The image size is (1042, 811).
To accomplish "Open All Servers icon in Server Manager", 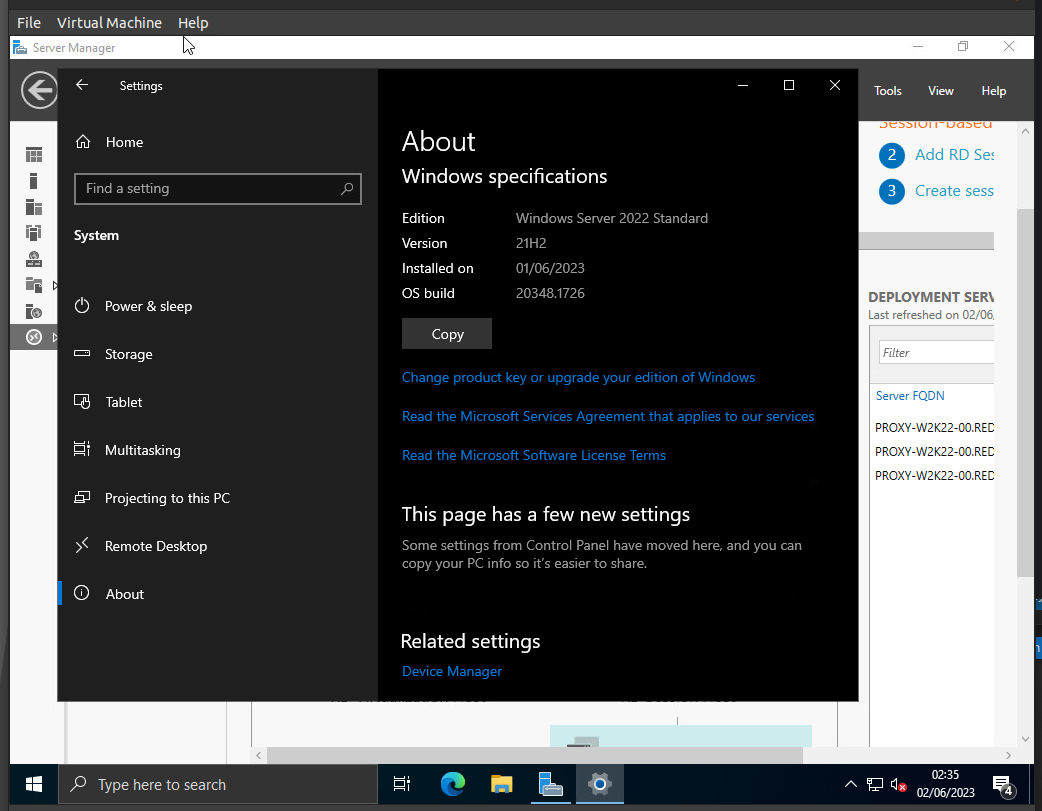I will coord(34,207).
